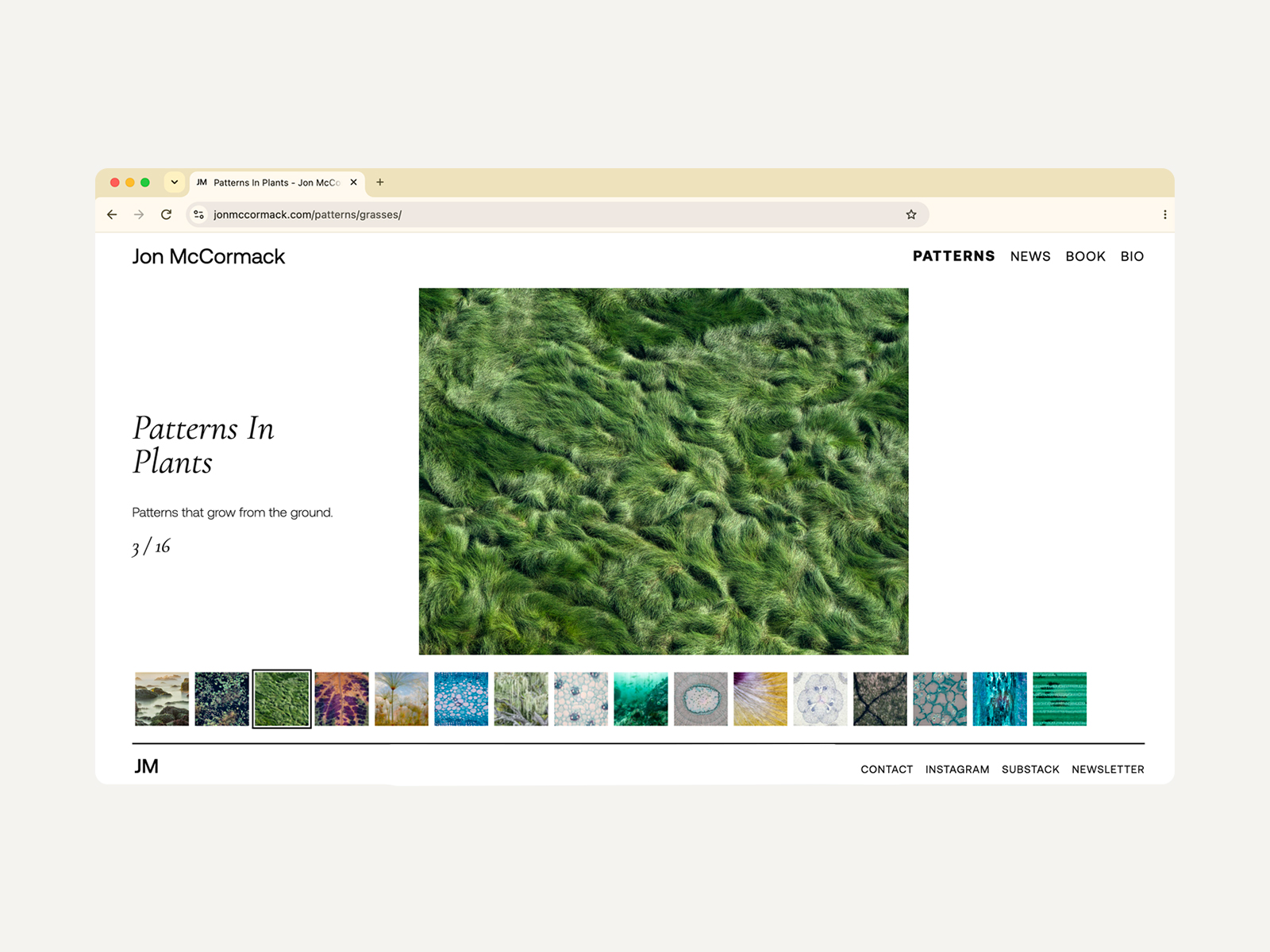
Task: Click the main green grasses photo
Action: coord(664,471)
